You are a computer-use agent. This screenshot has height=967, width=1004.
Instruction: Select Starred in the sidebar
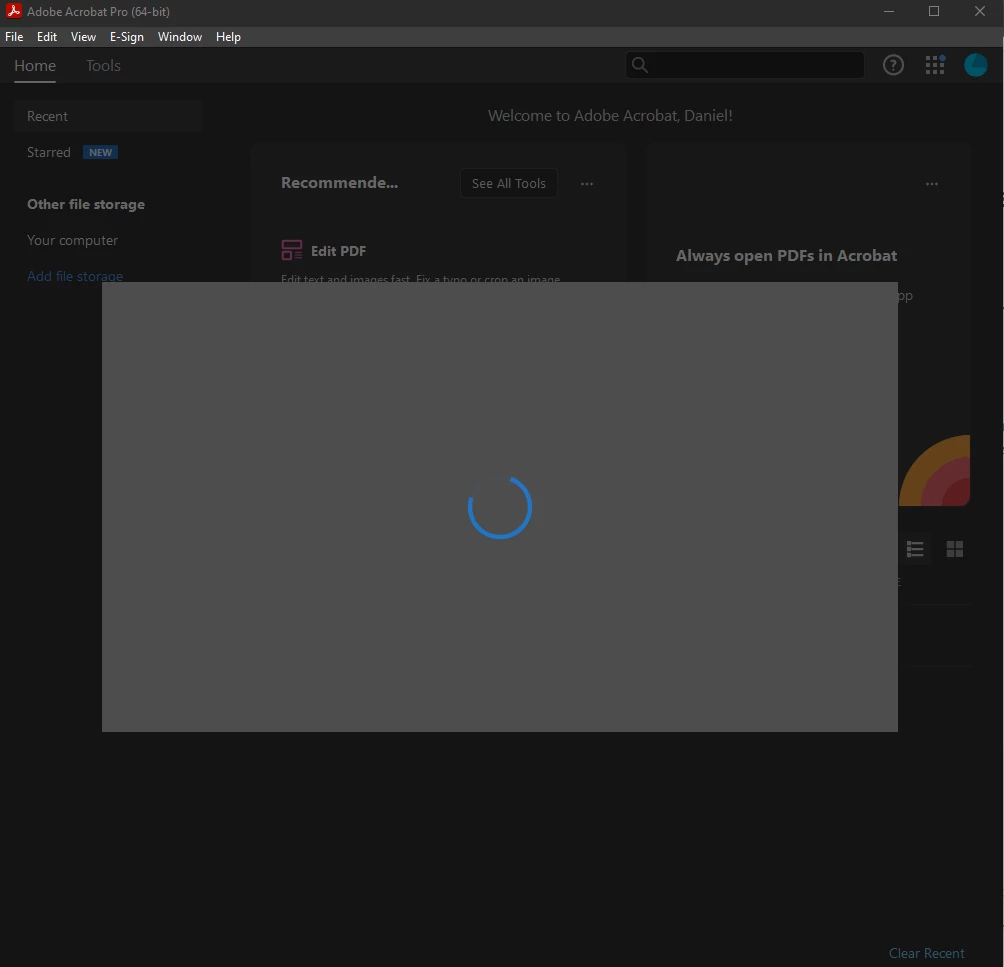[x=49, y=152]
